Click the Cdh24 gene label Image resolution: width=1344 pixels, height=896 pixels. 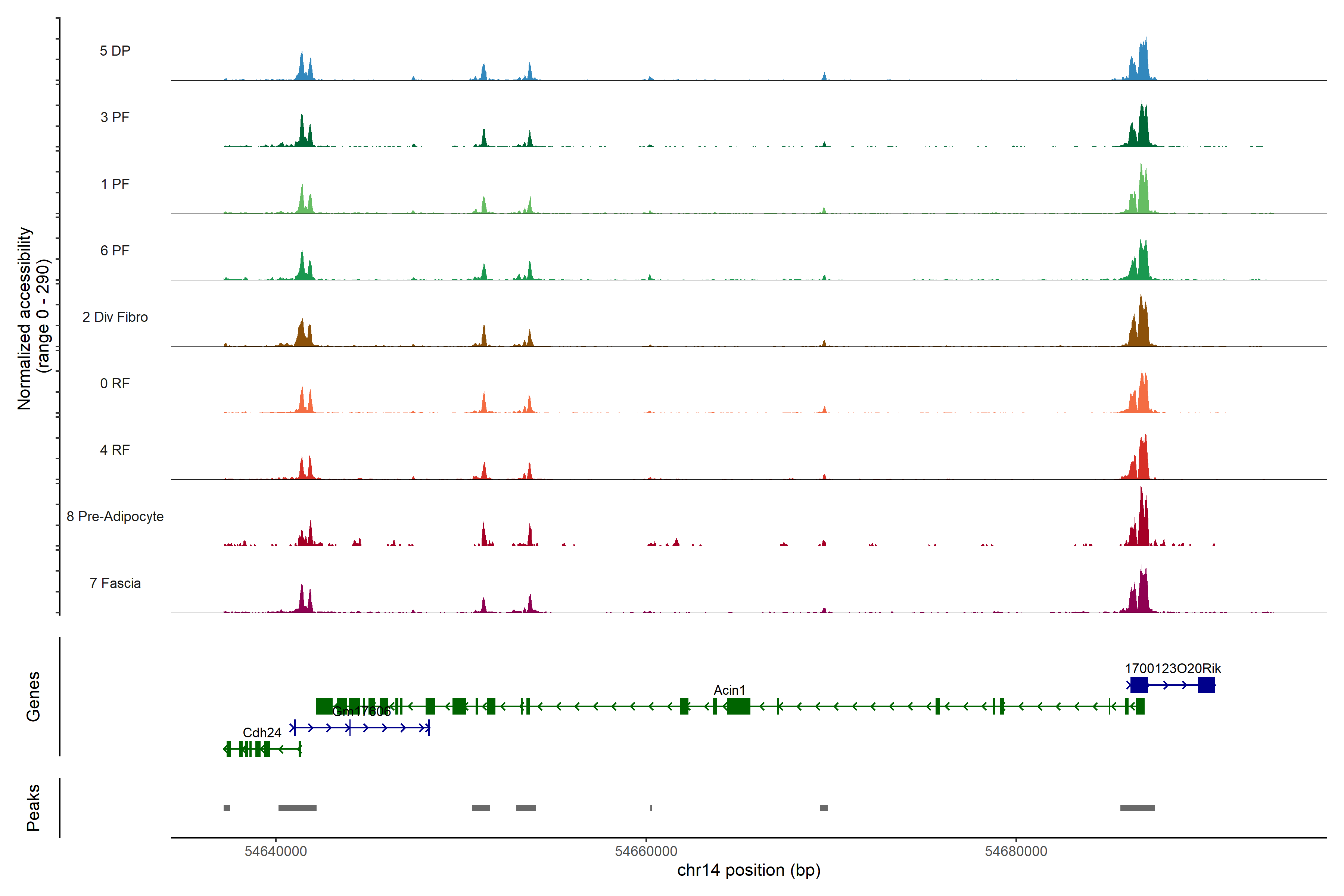(x=262, y=732)
